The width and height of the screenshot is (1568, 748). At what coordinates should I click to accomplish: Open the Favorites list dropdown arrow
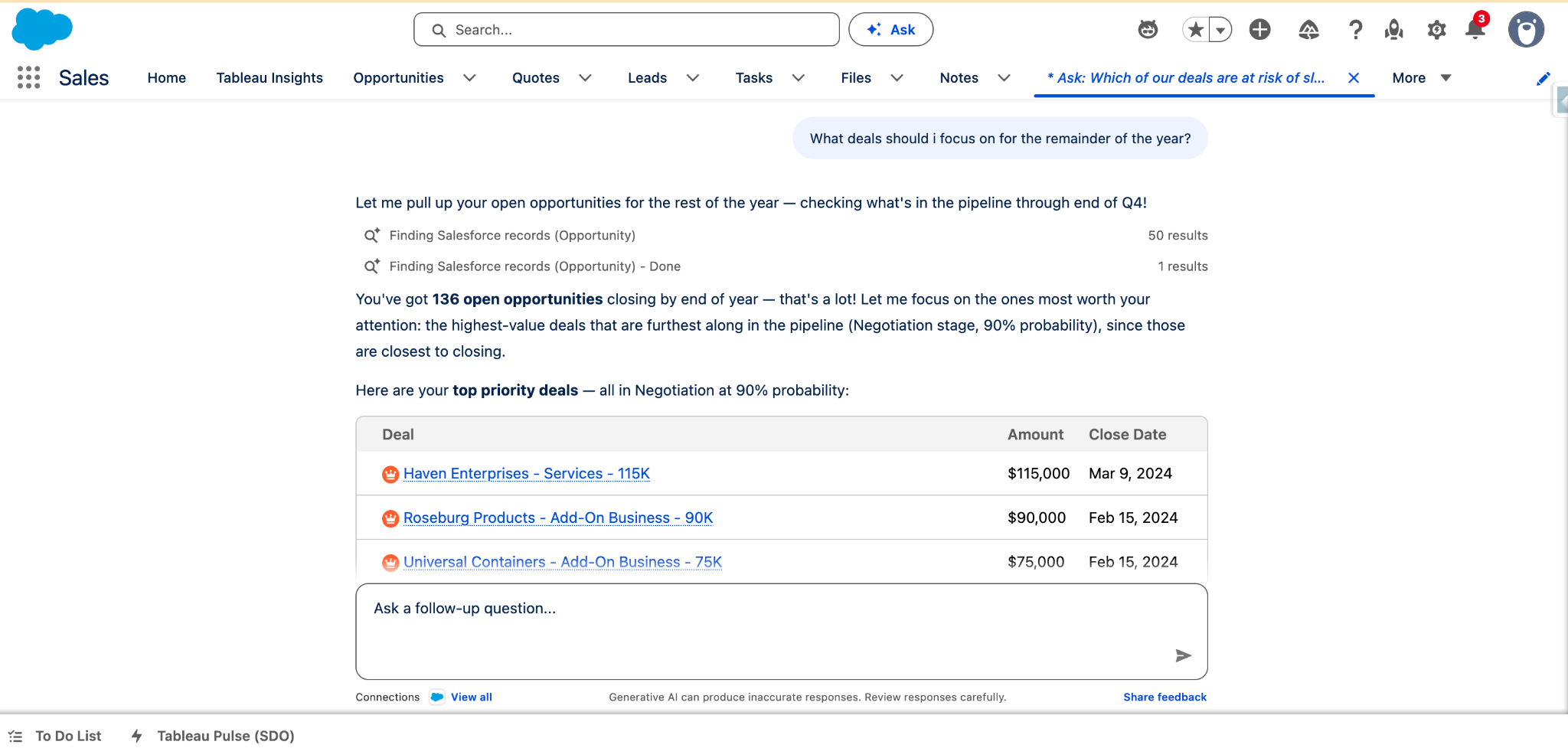coord(1220,30)
